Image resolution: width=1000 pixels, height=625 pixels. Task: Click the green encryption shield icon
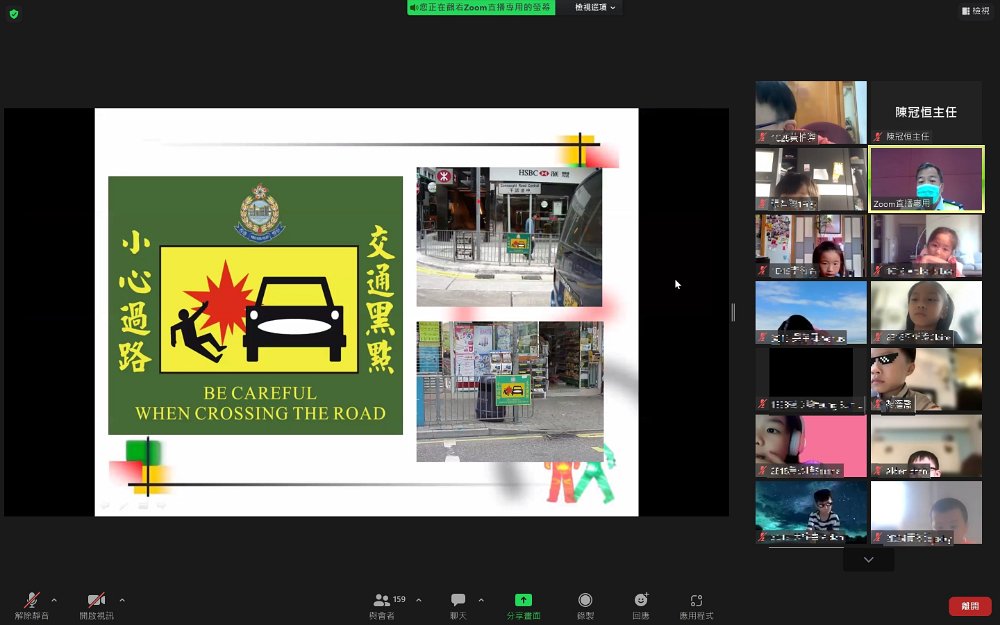[x=14, y=14]
